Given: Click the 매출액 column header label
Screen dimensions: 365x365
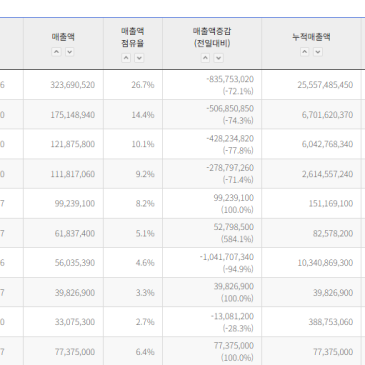Looking at the screenshot, I should (x=63, y=37).
